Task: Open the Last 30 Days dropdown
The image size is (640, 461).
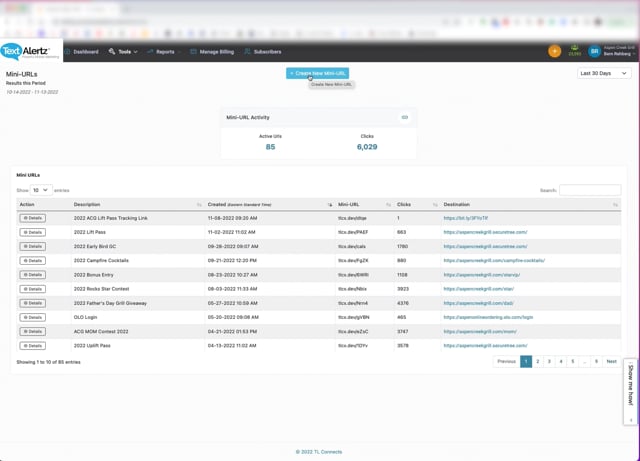Action: click(604, 73)
